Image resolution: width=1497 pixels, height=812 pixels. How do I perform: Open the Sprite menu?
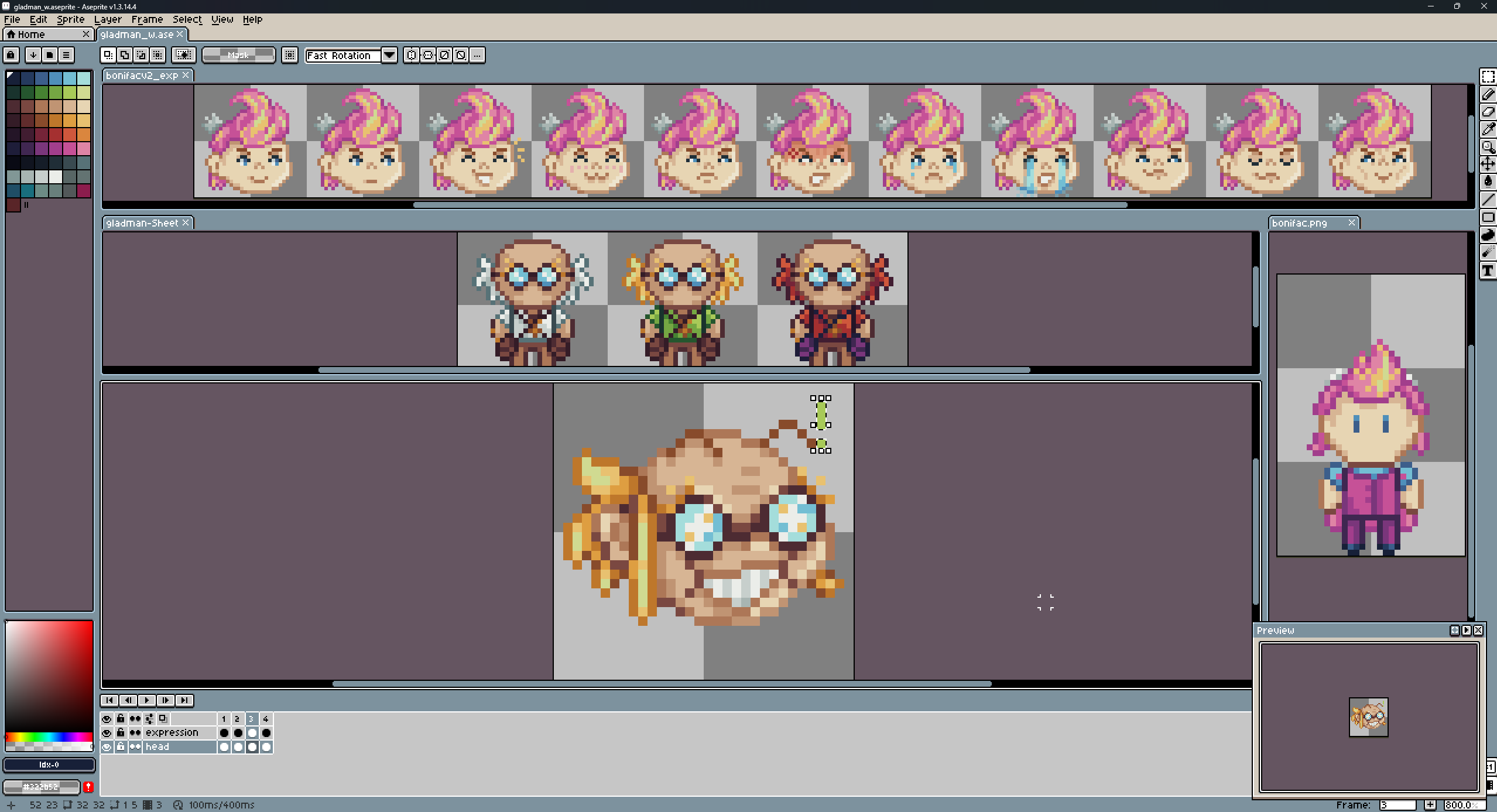[x=70, y=19]
